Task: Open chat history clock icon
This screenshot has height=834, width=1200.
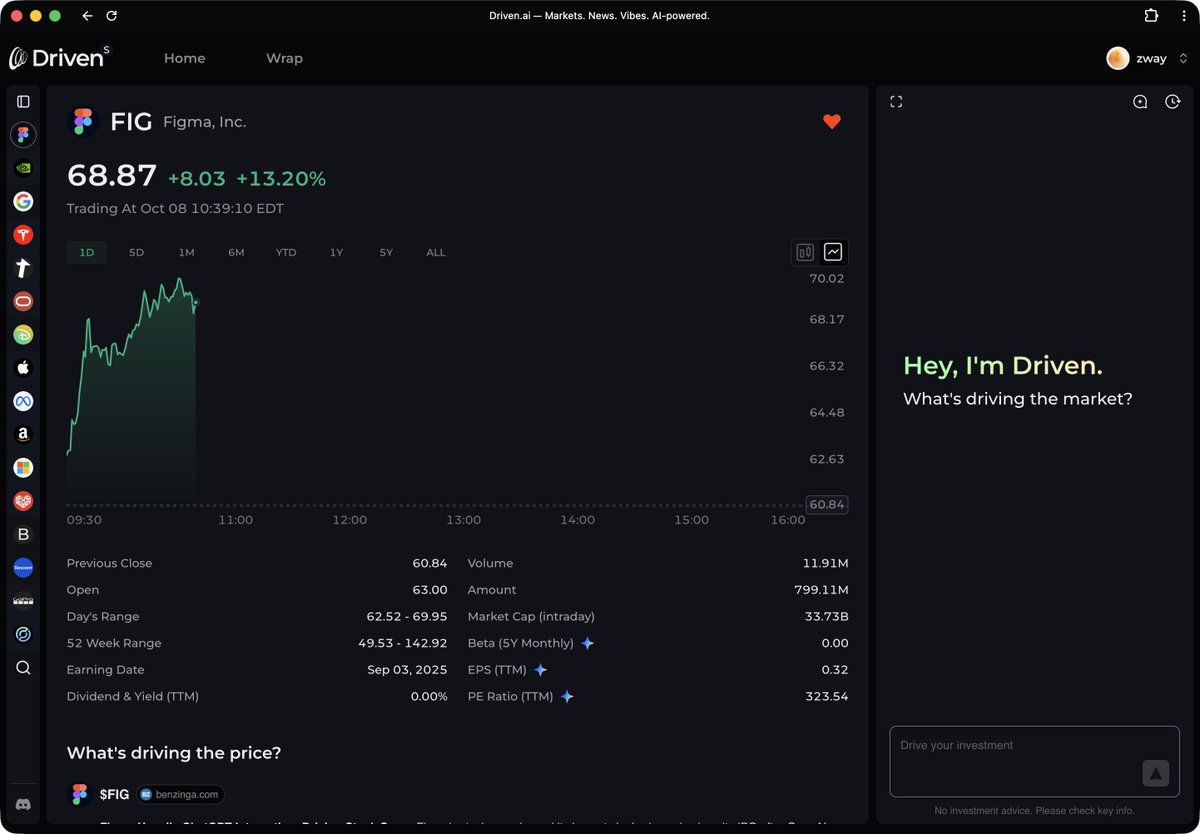Action: click(x=1173, y=102)
